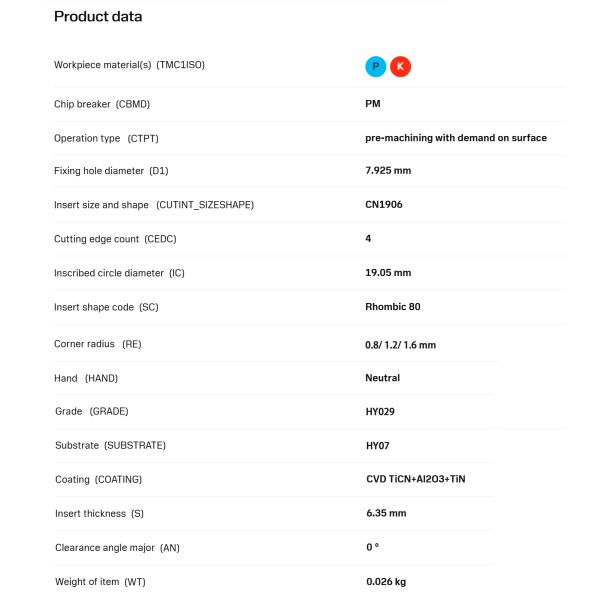Click the Rhombic 80 shape code value

tap(393, 306)
